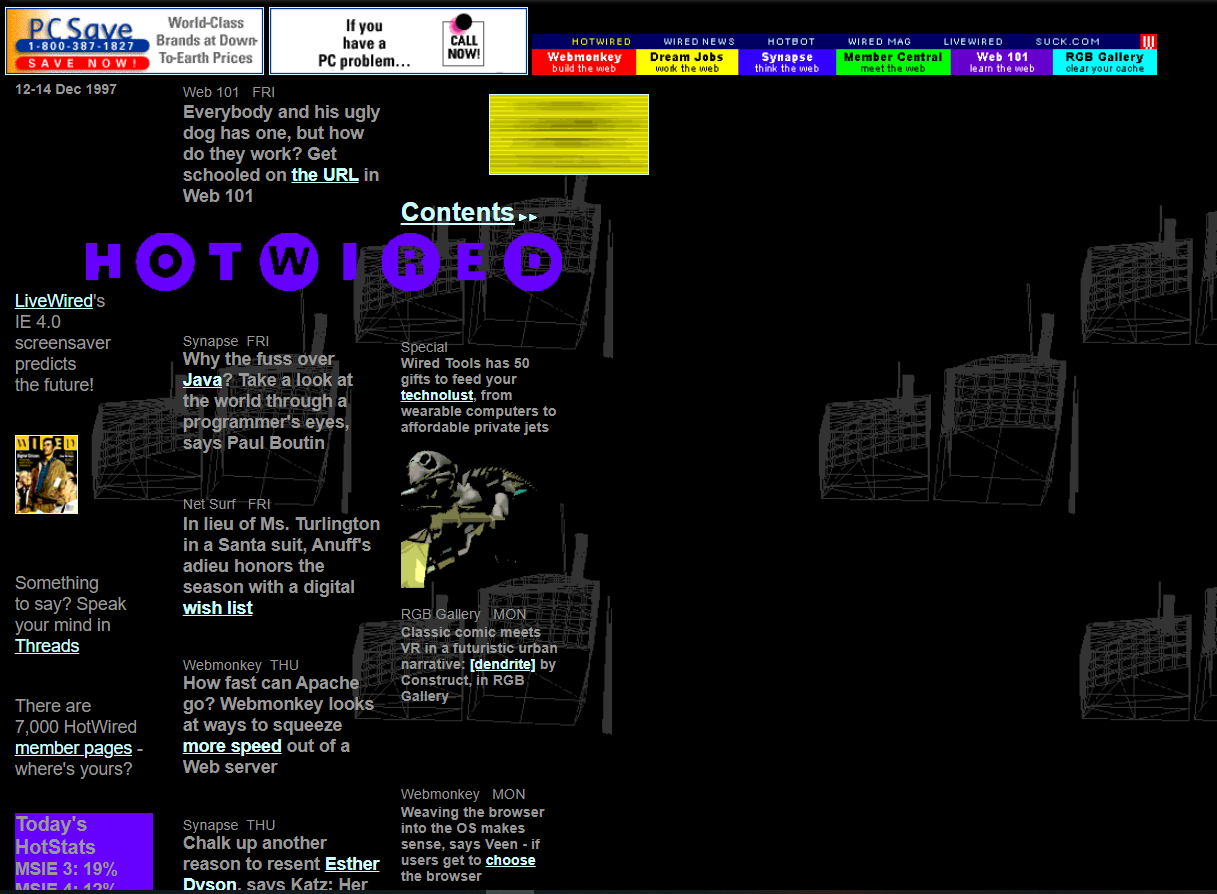Open HotBot in the network bar
1217x894 pixels.
coord(792,42)
